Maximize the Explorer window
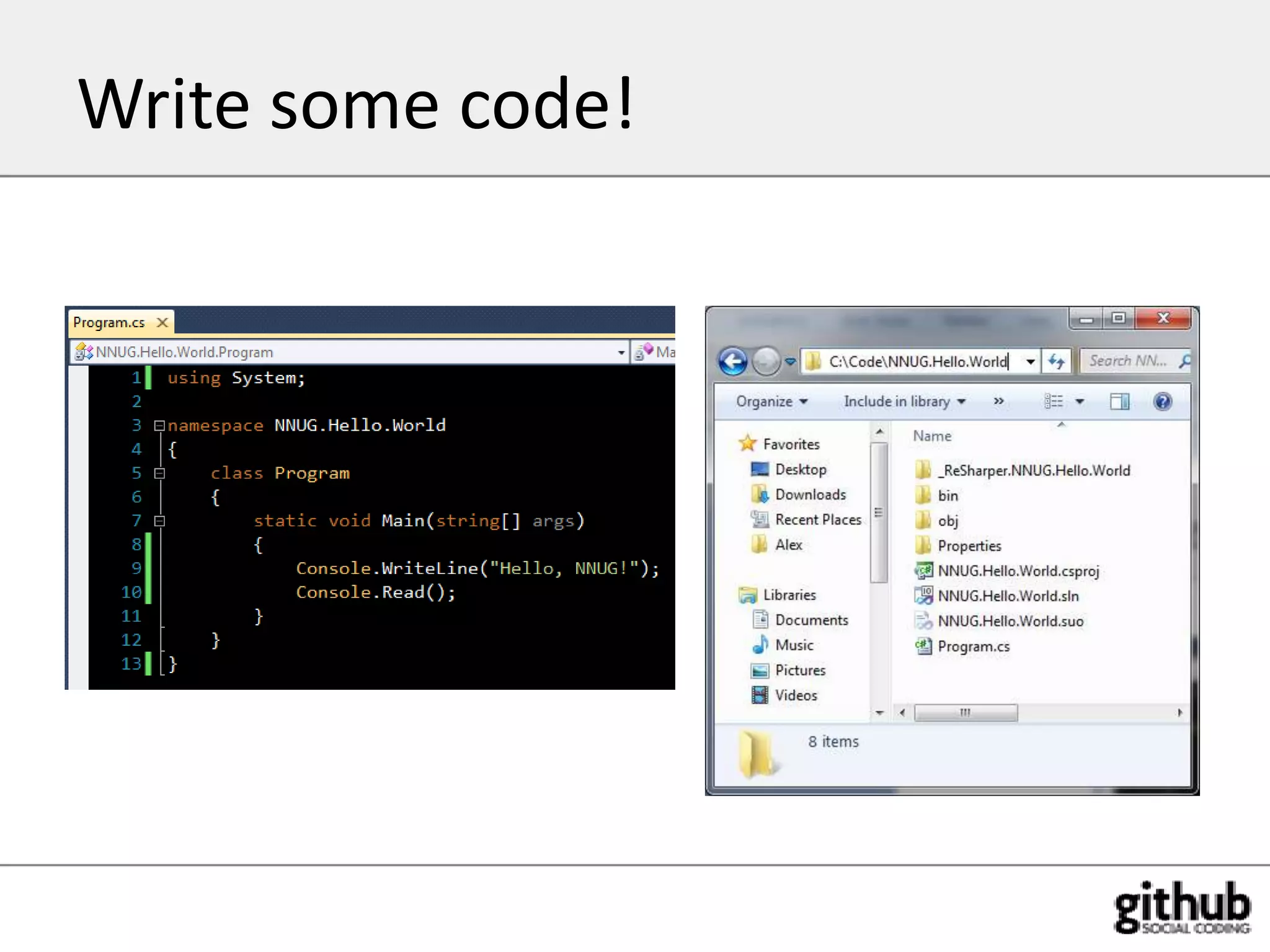 coord(1118,318)
